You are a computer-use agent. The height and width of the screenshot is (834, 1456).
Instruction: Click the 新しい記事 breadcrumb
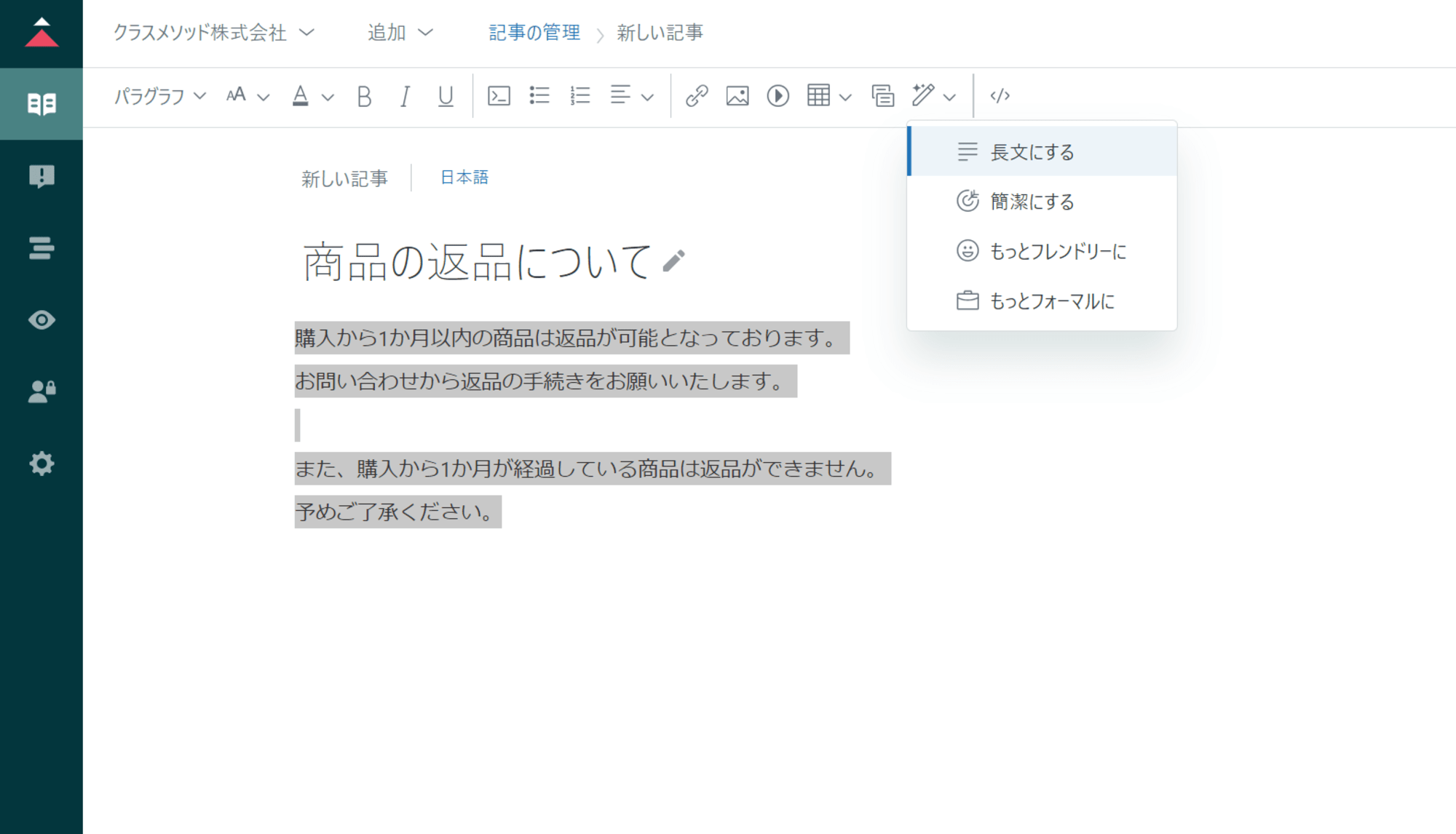point(660,33)
